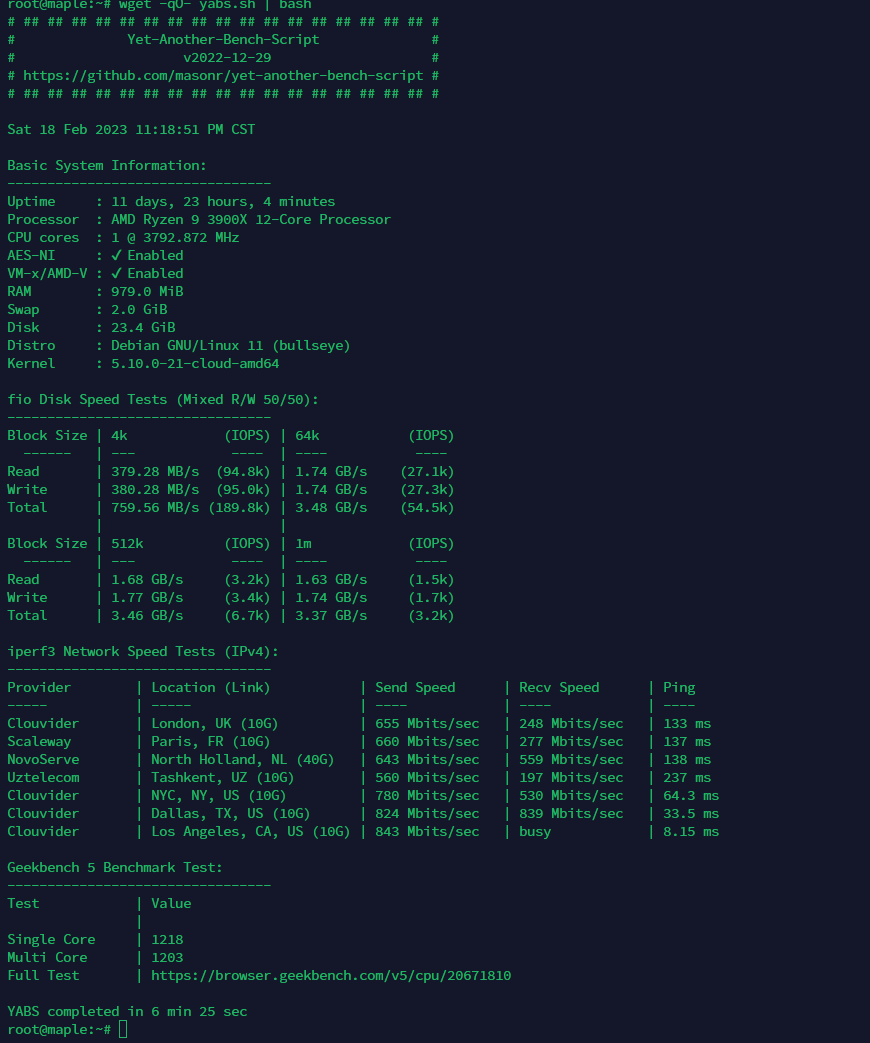Click the 'Location (Link)' column header

tap(211, 688)
